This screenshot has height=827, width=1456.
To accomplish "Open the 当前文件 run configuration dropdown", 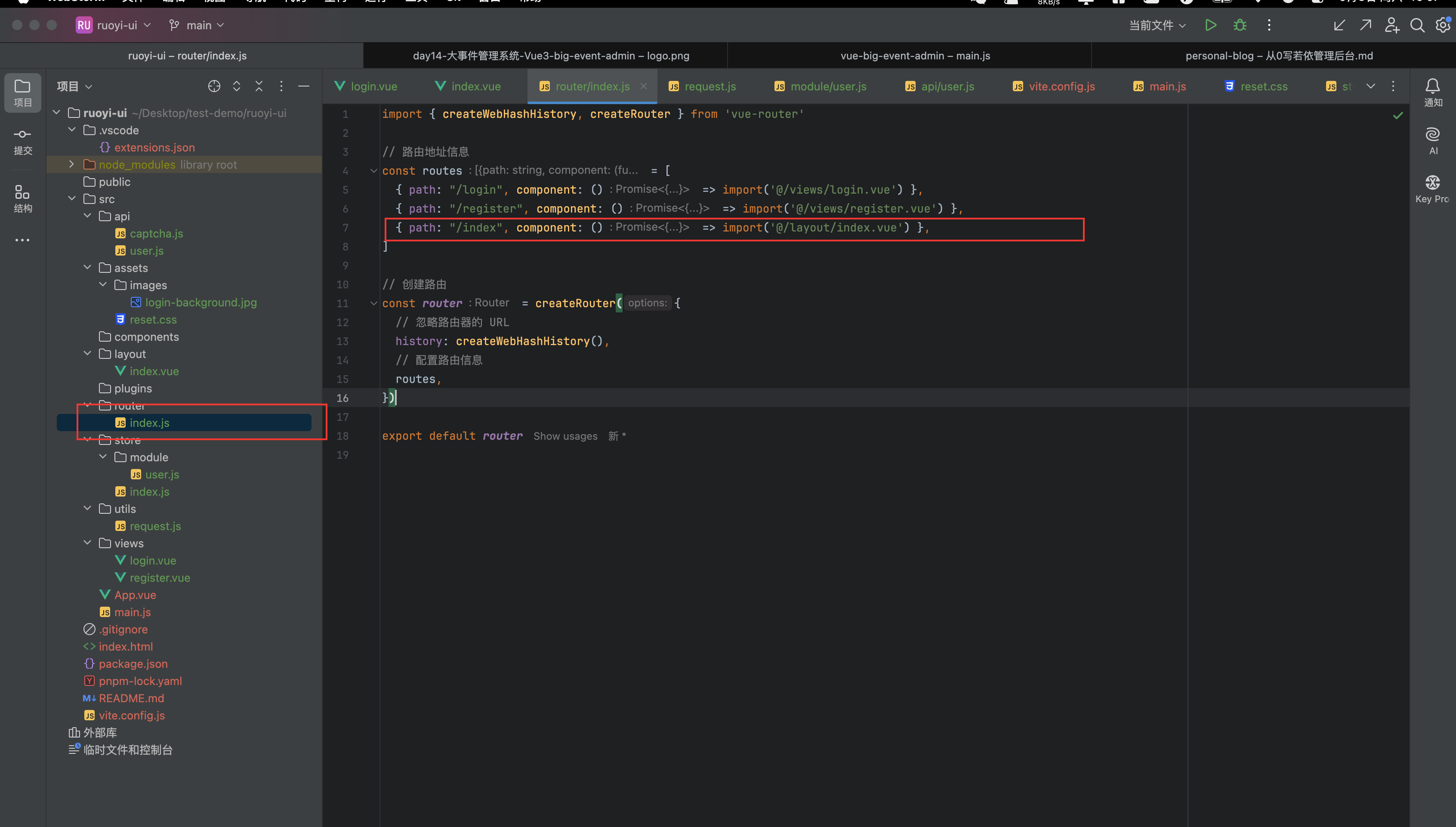I will point(1157,25).
